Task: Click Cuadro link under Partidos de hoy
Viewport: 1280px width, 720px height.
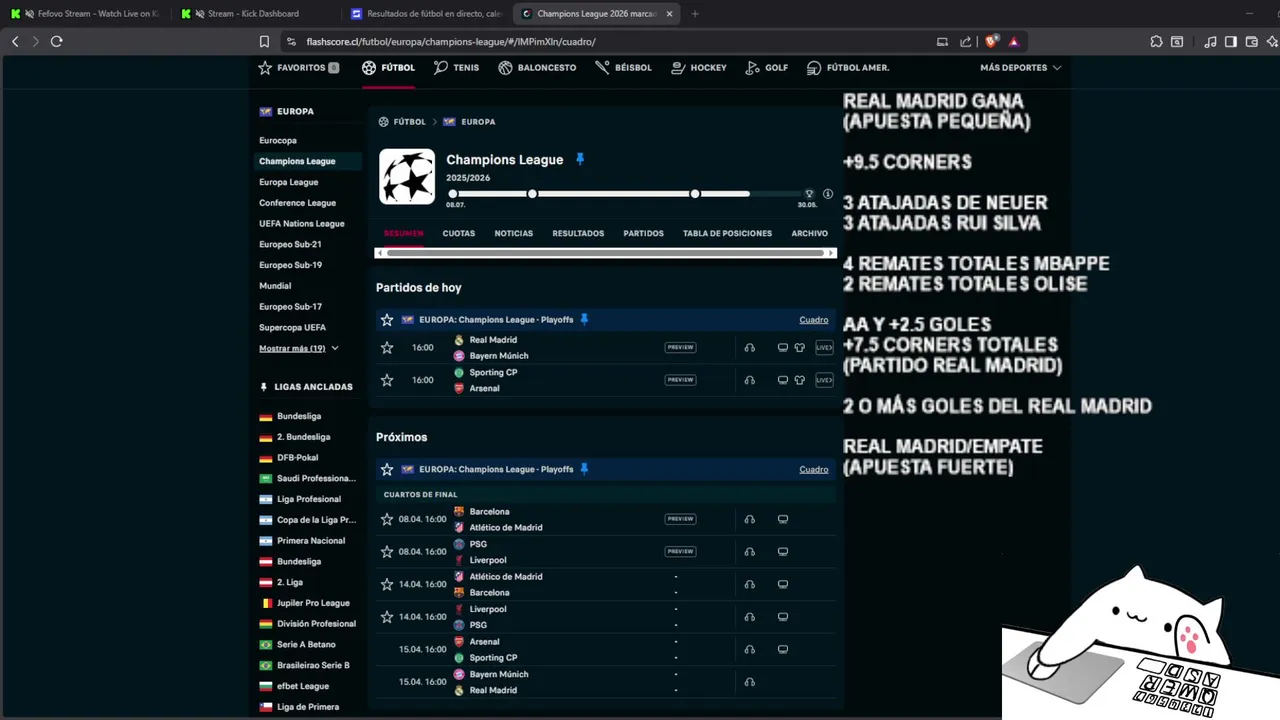Action: pyautogui.click(x=814, y=320)
